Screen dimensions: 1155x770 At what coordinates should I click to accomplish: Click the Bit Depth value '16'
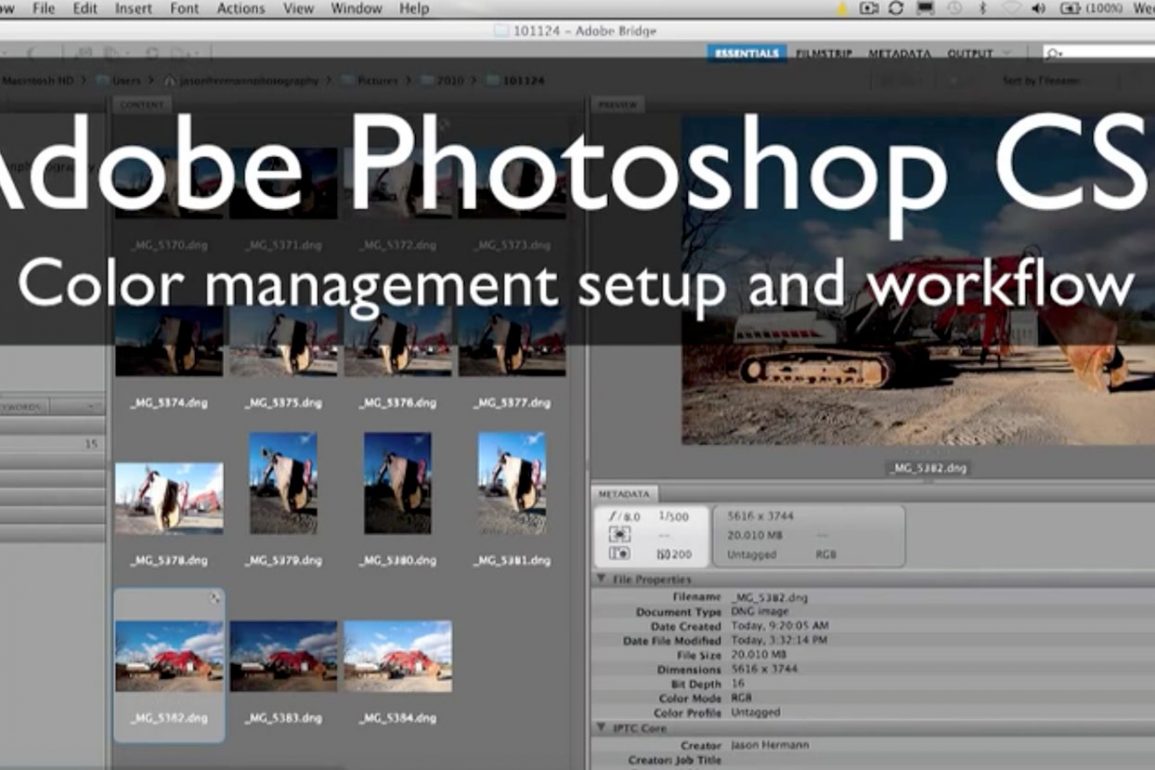[737, 683]
